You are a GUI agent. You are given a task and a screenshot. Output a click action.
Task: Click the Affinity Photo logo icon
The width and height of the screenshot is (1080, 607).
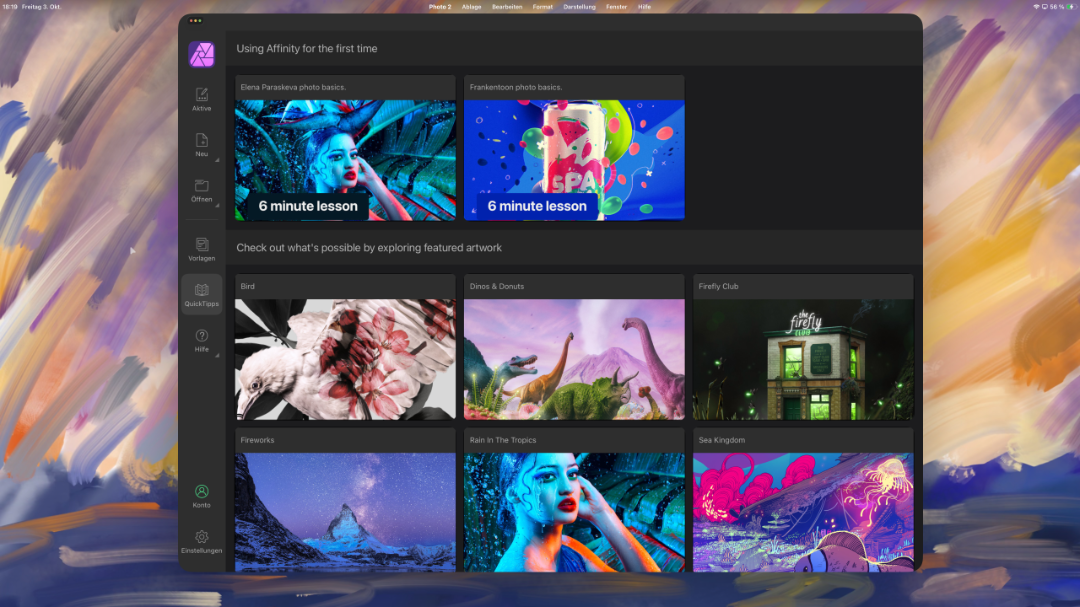(202, 54)
